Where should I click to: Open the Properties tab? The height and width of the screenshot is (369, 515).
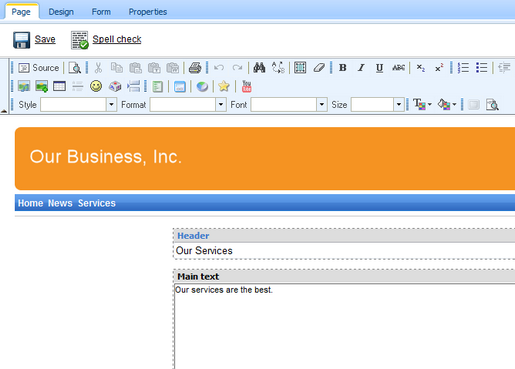148,12
